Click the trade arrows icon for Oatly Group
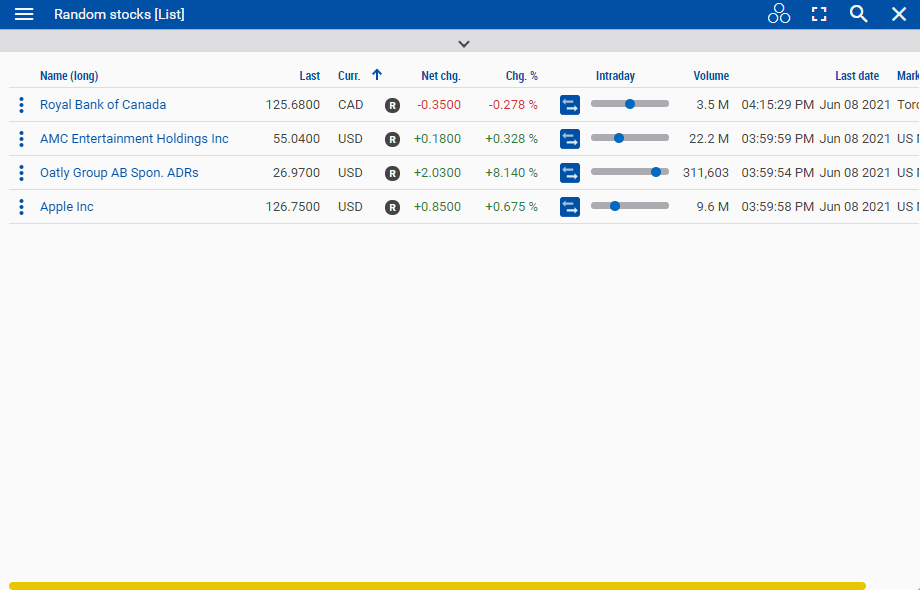This screenshot has height=590, width=920. pyautogui.click(x=570, y=173)
